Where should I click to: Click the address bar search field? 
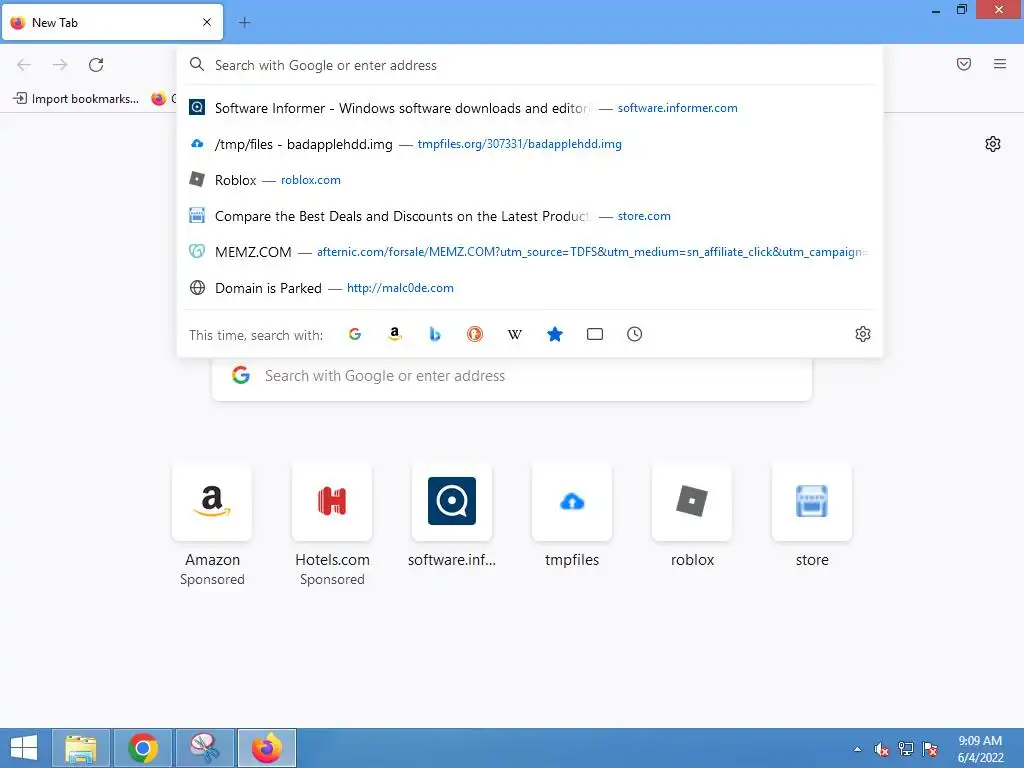[530, 65]
